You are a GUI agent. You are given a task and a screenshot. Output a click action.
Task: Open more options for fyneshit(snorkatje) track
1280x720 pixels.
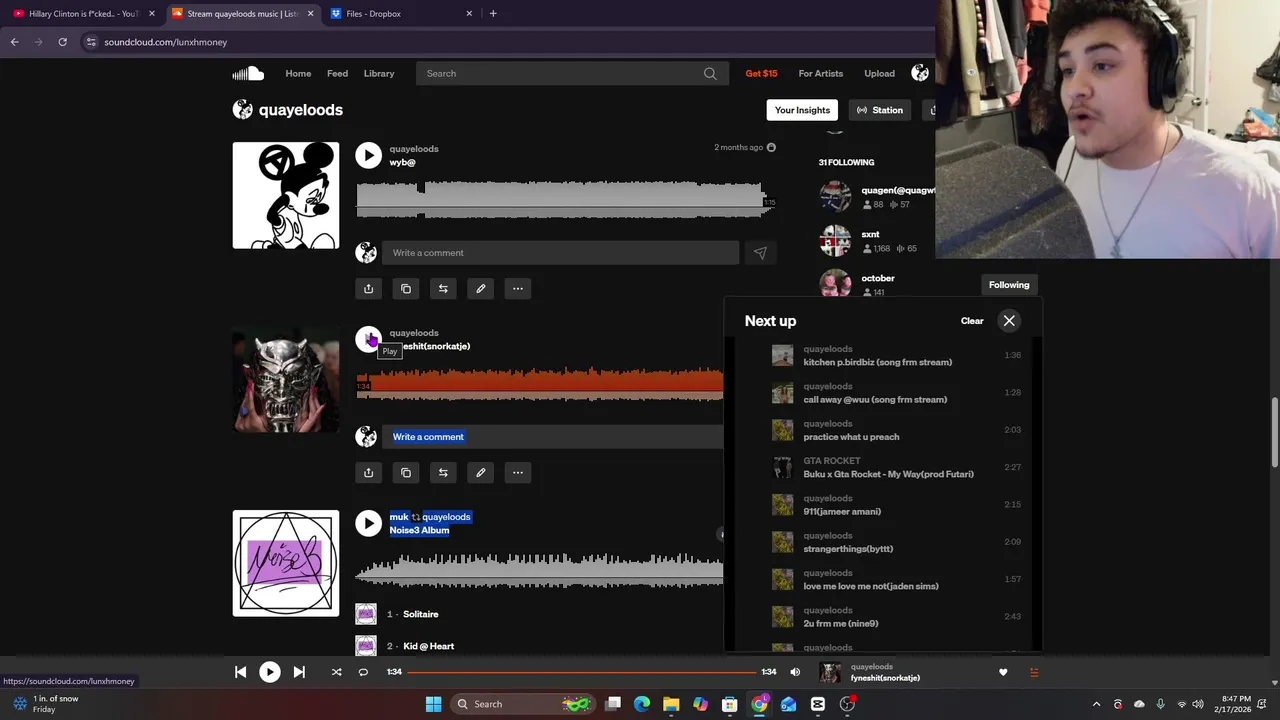[x=518, y=473]
